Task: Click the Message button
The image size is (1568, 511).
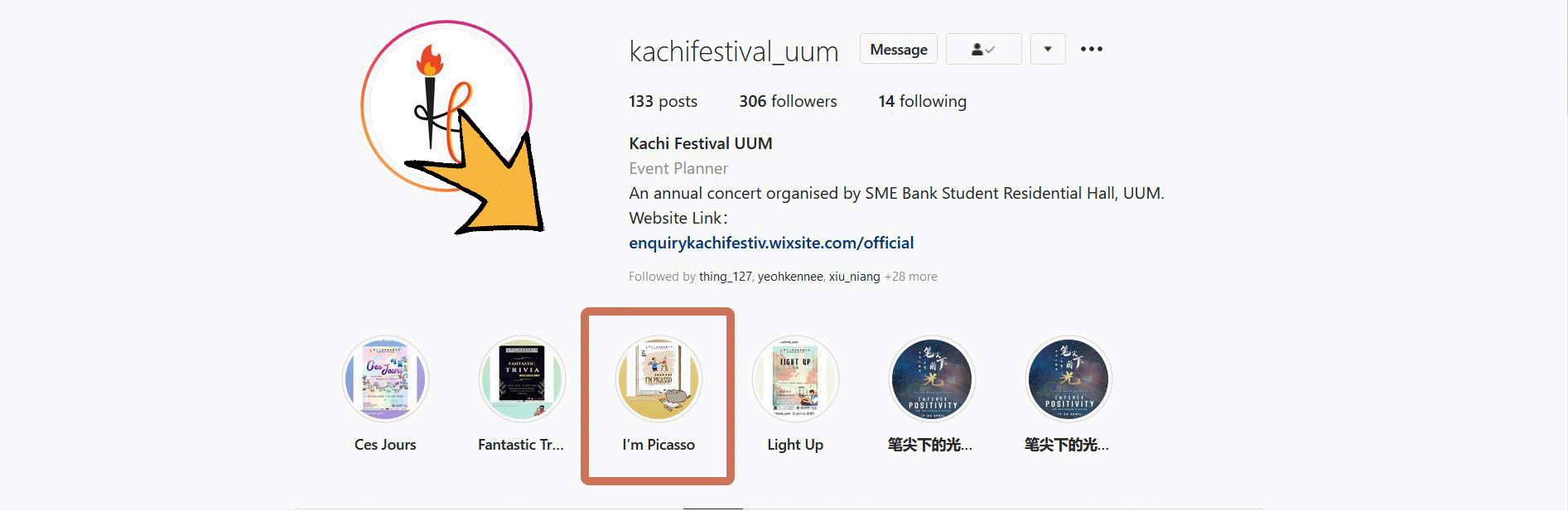Action: point(899,49)
